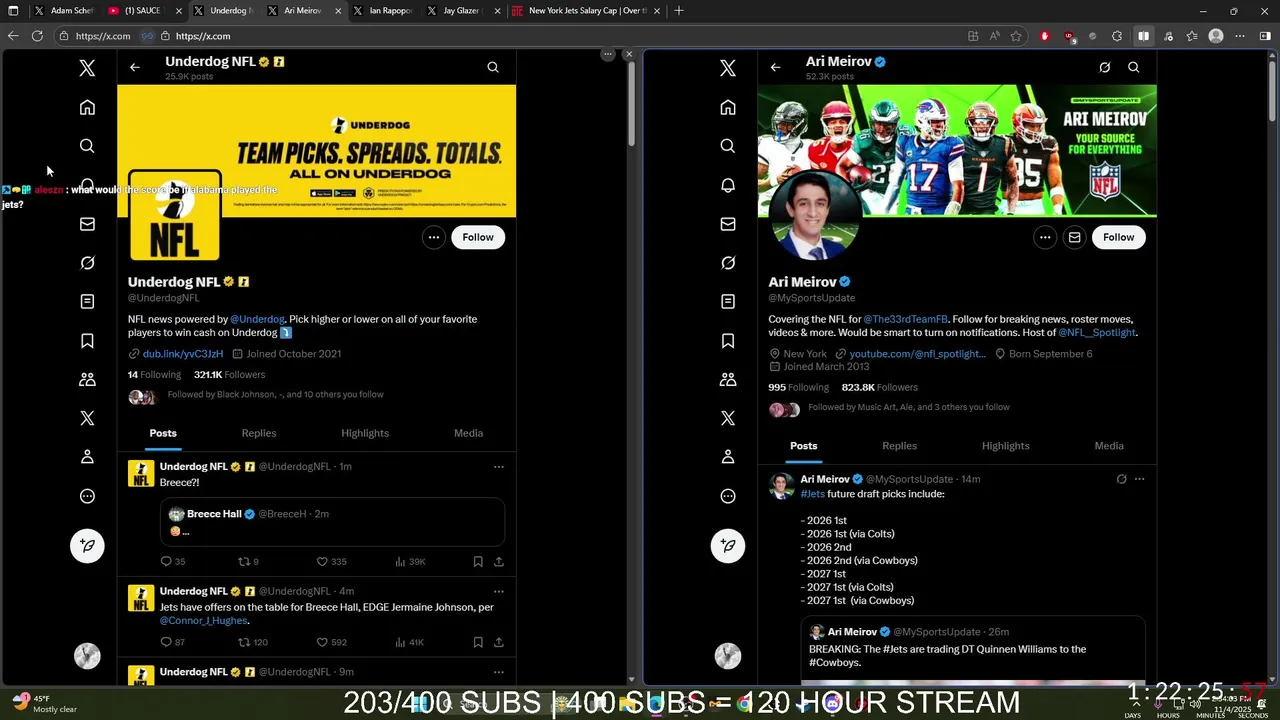Image resolution: width=1280 pixels, height=720 pixels.
Task: Like the Breece?! post
Action: click(x=331, y=562)
